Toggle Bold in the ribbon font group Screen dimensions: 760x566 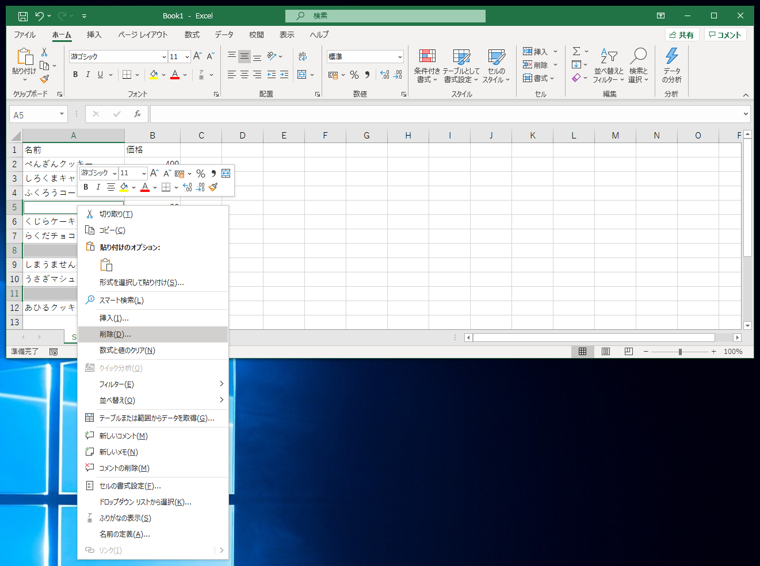click(x=75, y=75)
